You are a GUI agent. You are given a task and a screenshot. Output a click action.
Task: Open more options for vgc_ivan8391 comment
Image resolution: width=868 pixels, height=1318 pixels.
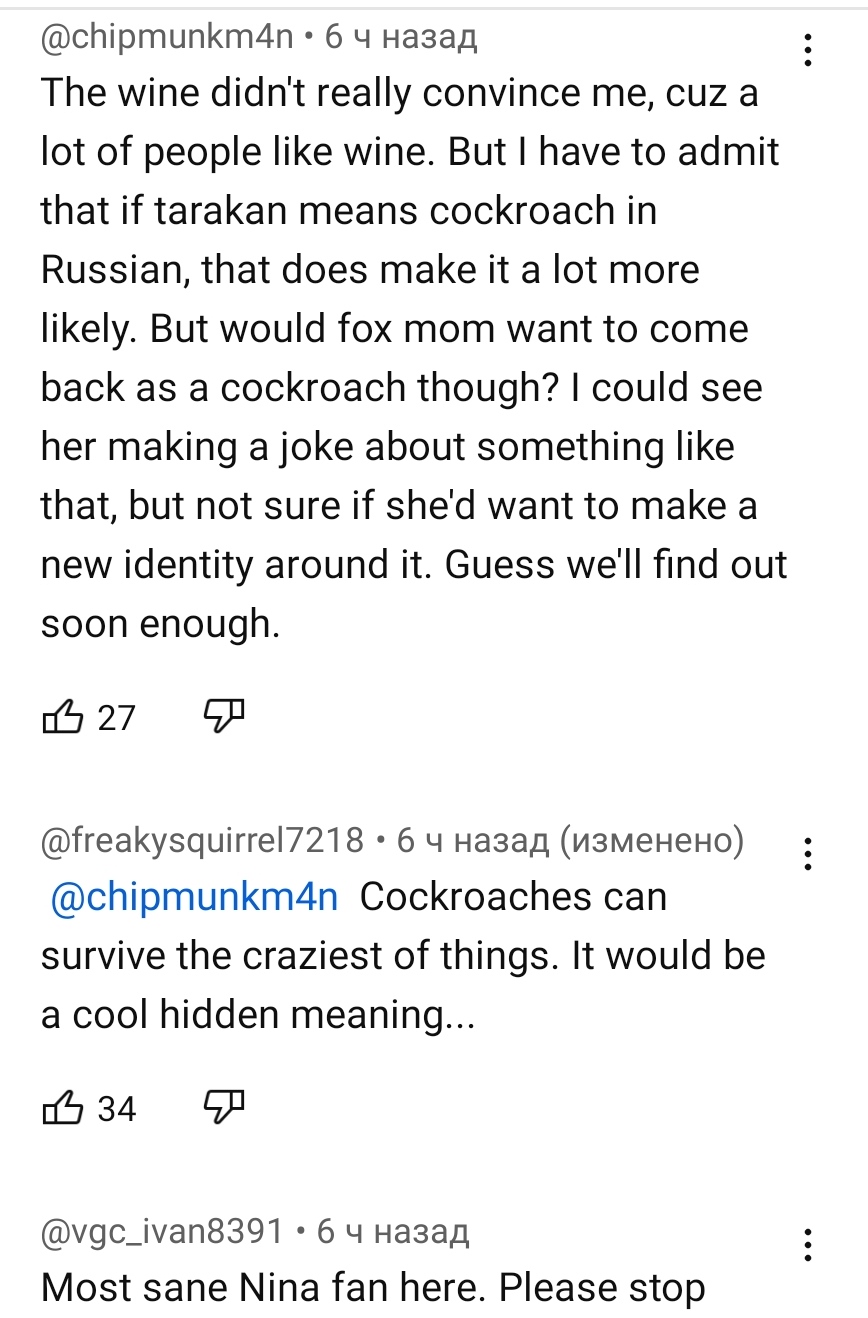(808, 1245)
